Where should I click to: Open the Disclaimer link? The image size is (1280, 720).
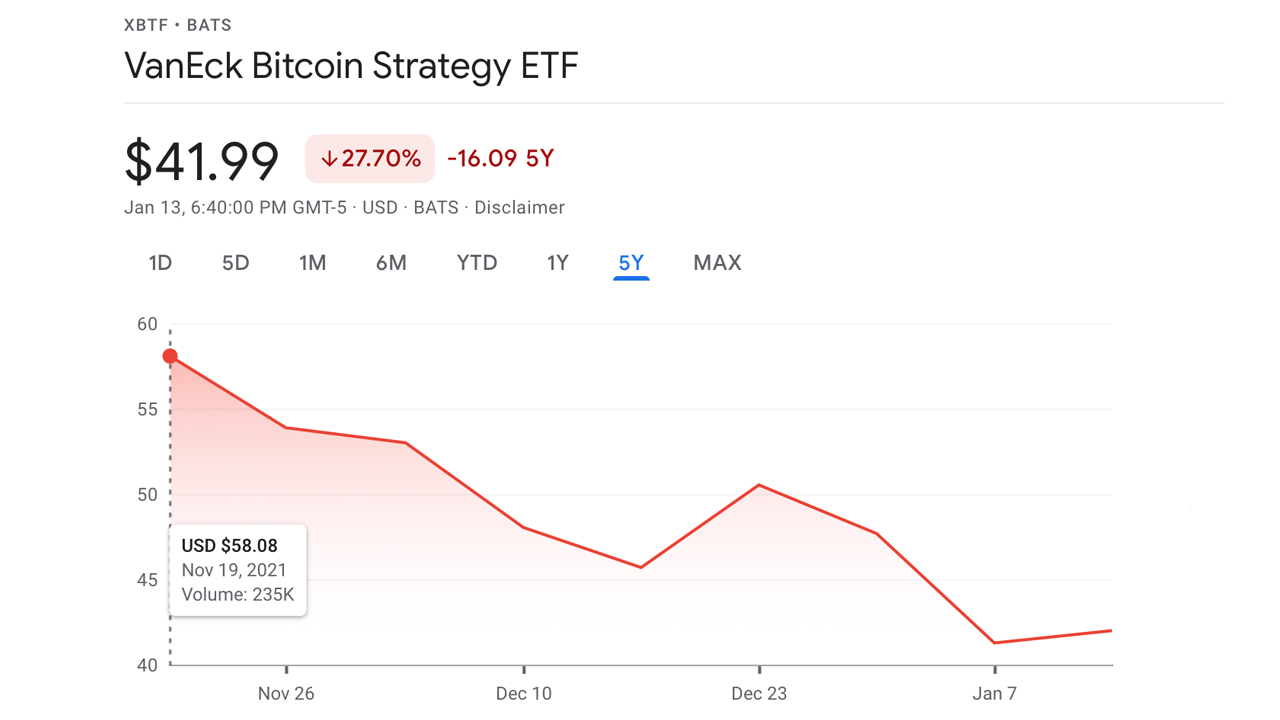pos(519,208)
